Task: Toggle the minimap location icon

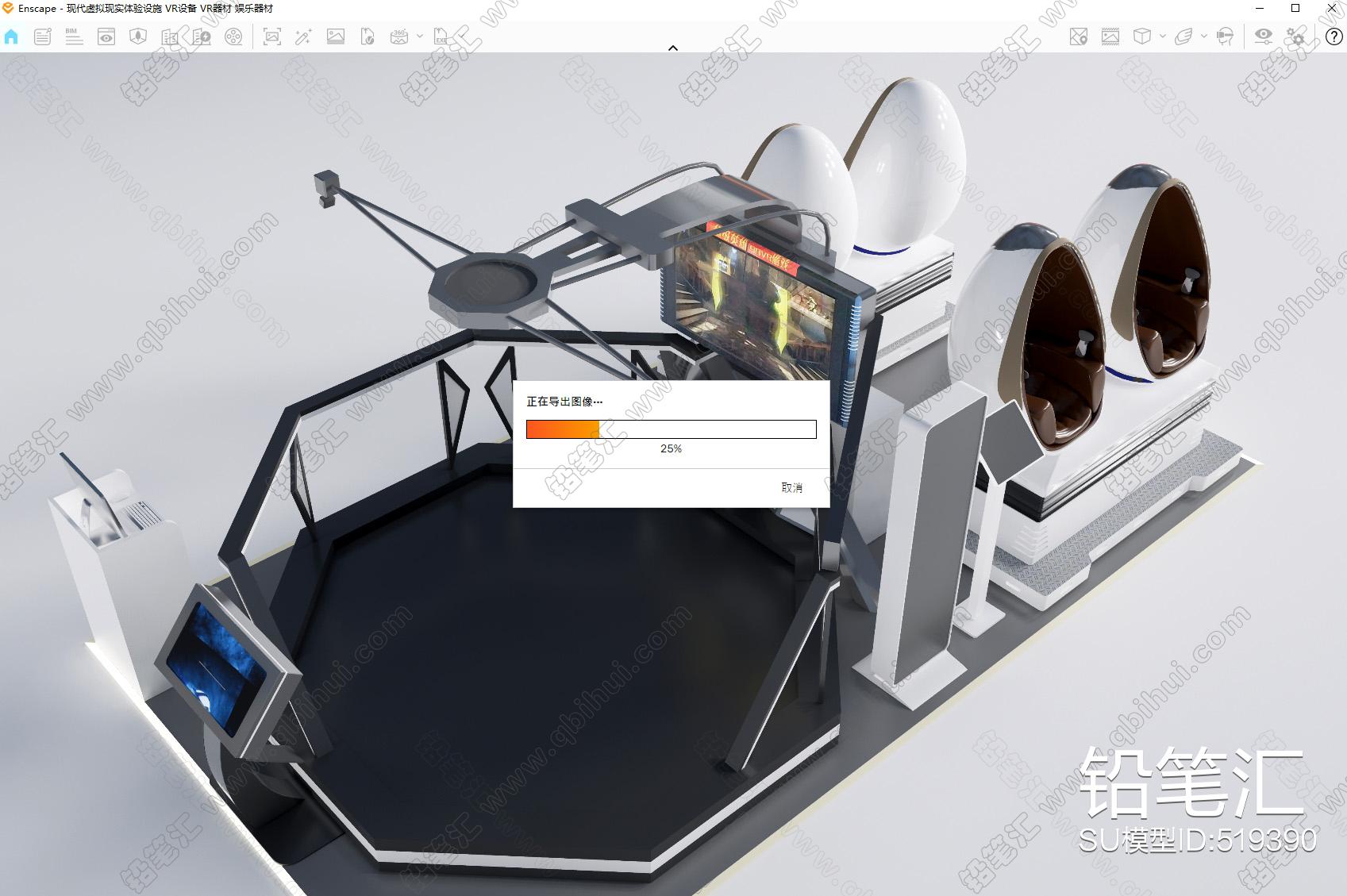Action: click(x=1078, y=37)
